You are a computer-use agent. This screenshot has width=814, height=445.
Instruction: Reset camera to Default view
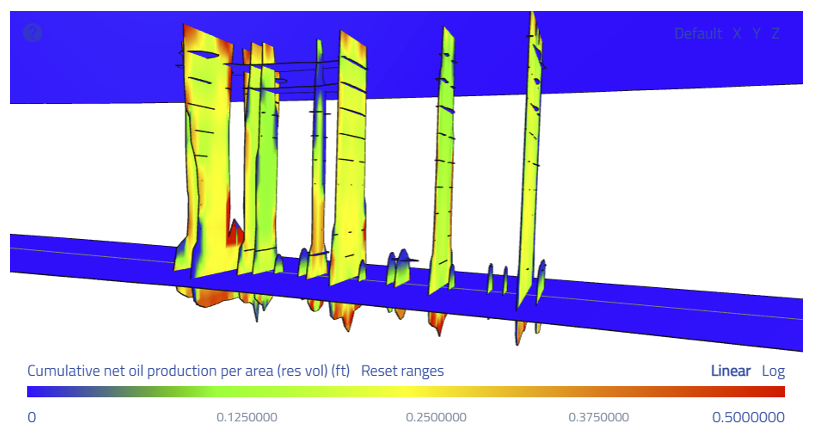(x=698, y=34)
